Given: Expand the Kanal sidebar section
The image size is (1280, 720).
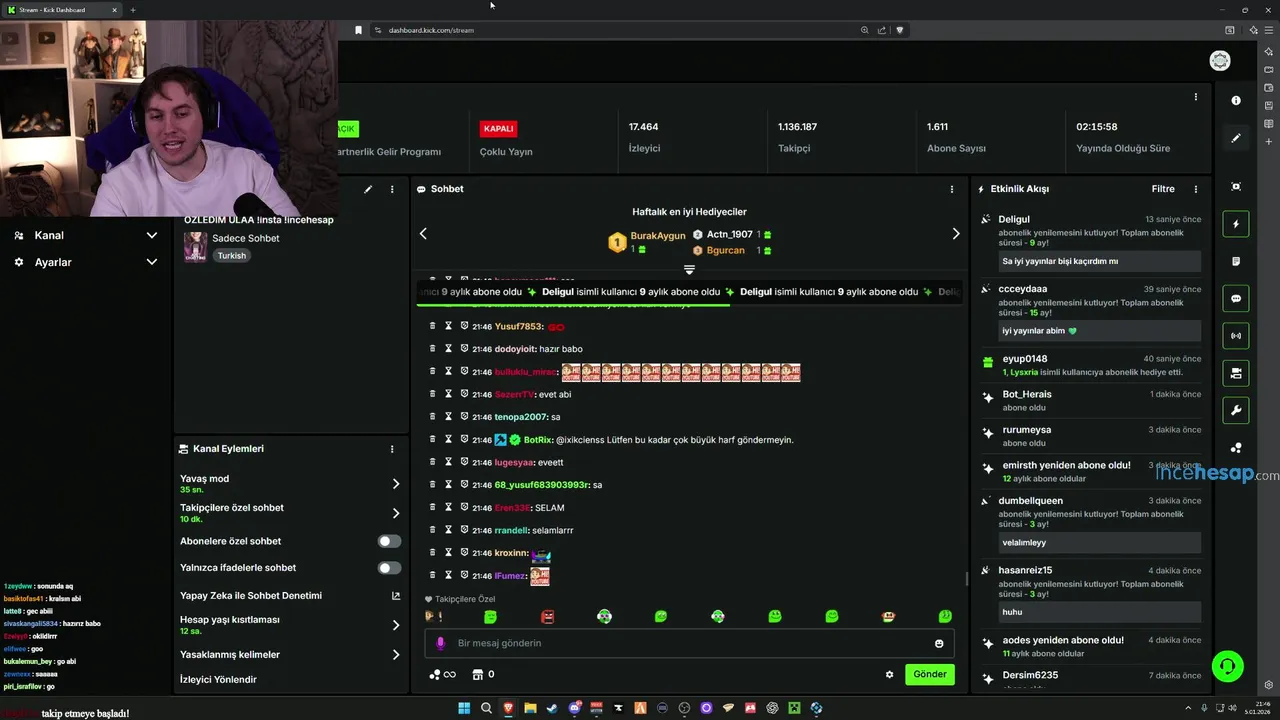Looking at the screenshot, I should [85, 235].
